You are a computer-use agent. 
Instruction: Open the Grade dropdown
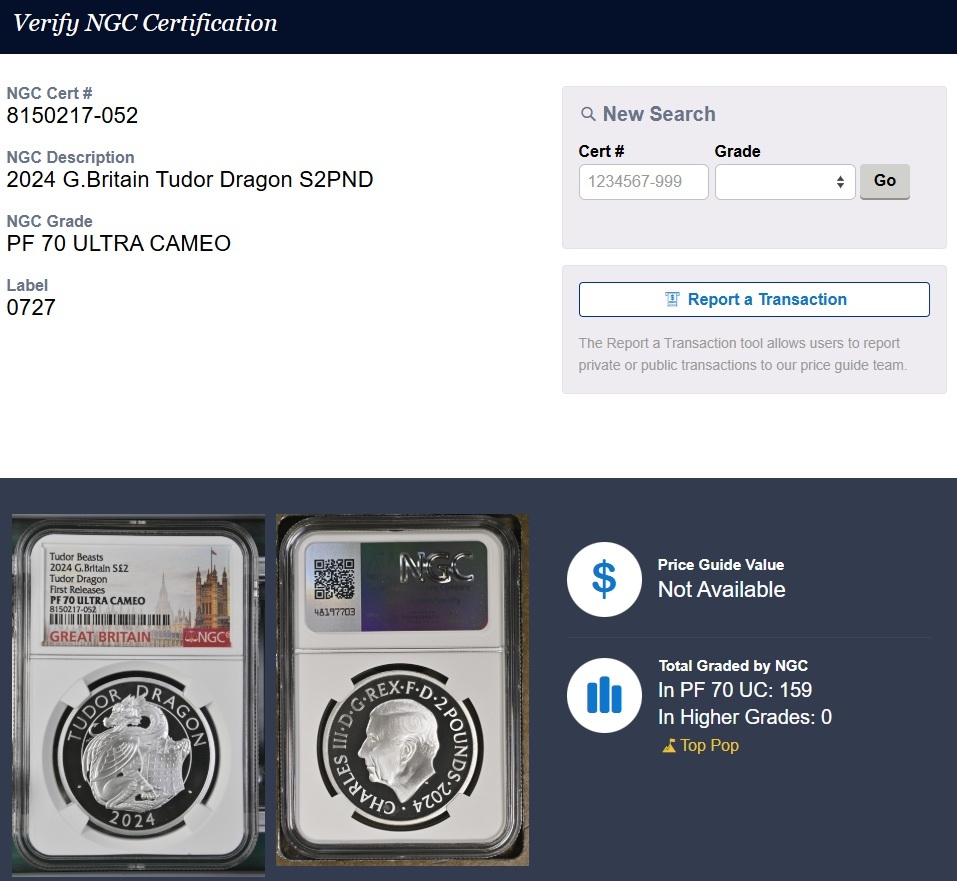coord(785,181)
